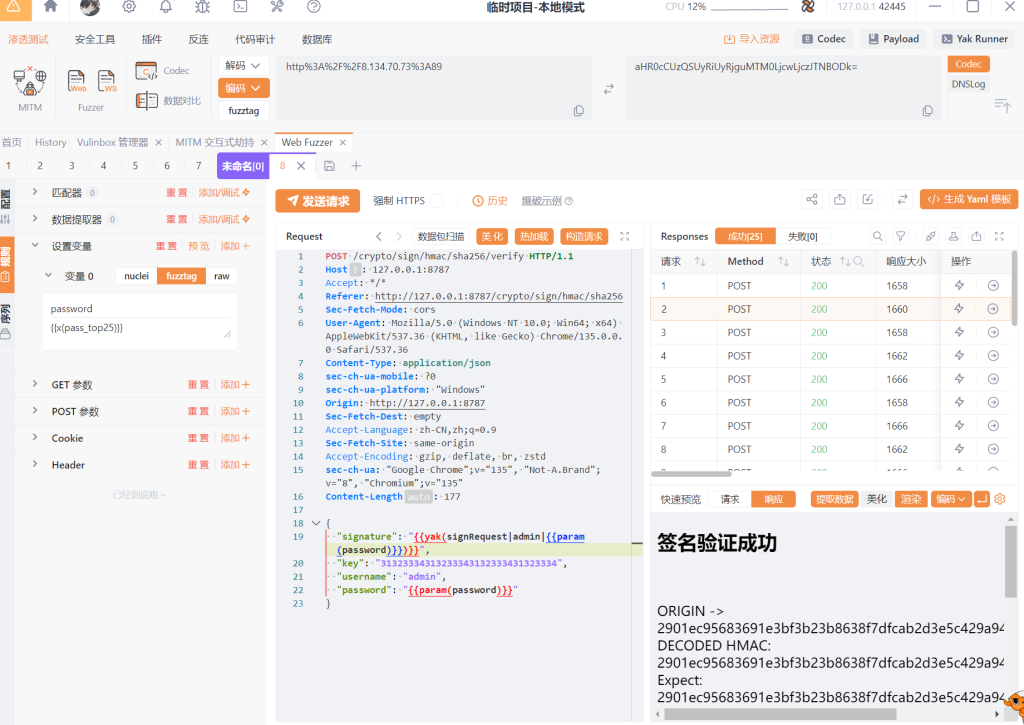Open the 解码 dropdown

point(244,65)
